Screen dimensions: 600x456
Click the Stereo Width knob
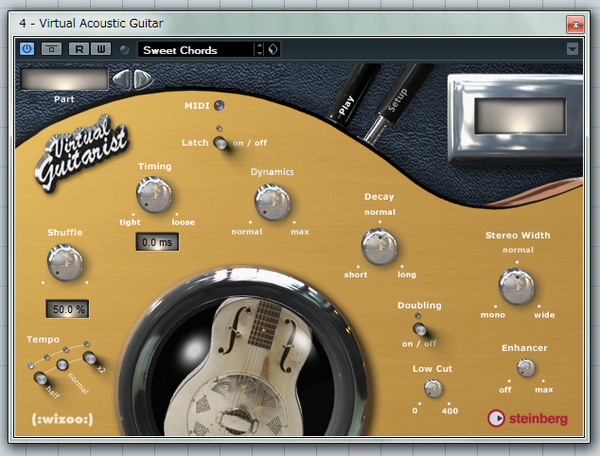(x=516, y=286)
